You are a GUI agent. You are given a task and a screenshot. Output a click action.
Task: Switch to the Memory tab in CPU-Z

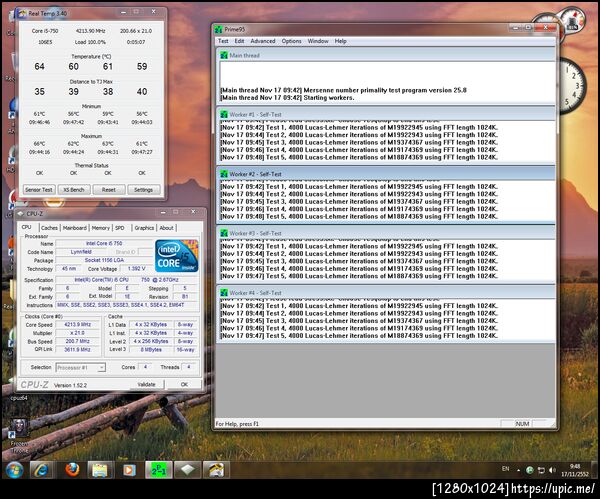tap(101, 228)
